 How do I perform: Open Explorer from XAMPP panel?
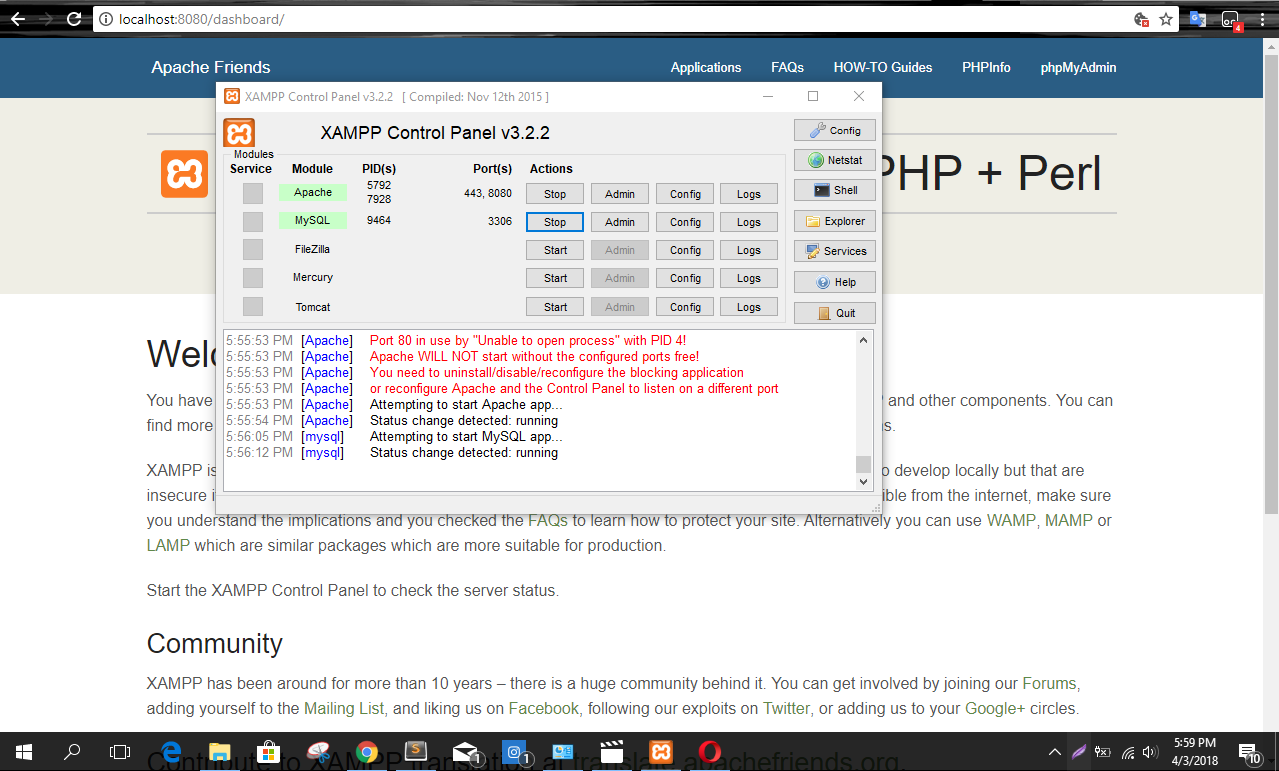coord(835,221)
